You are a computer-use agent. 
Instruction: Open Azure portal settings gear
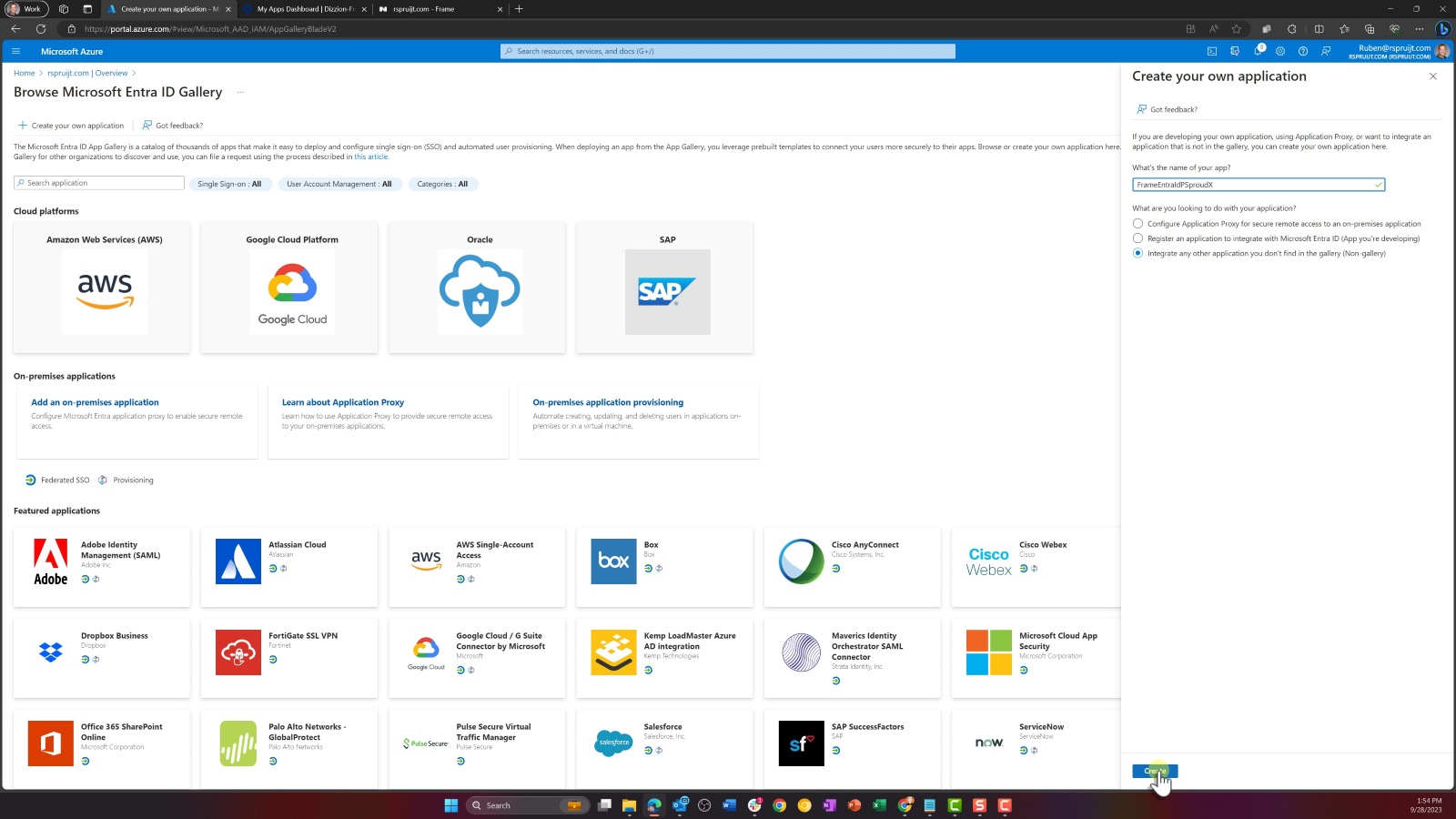1280,52
